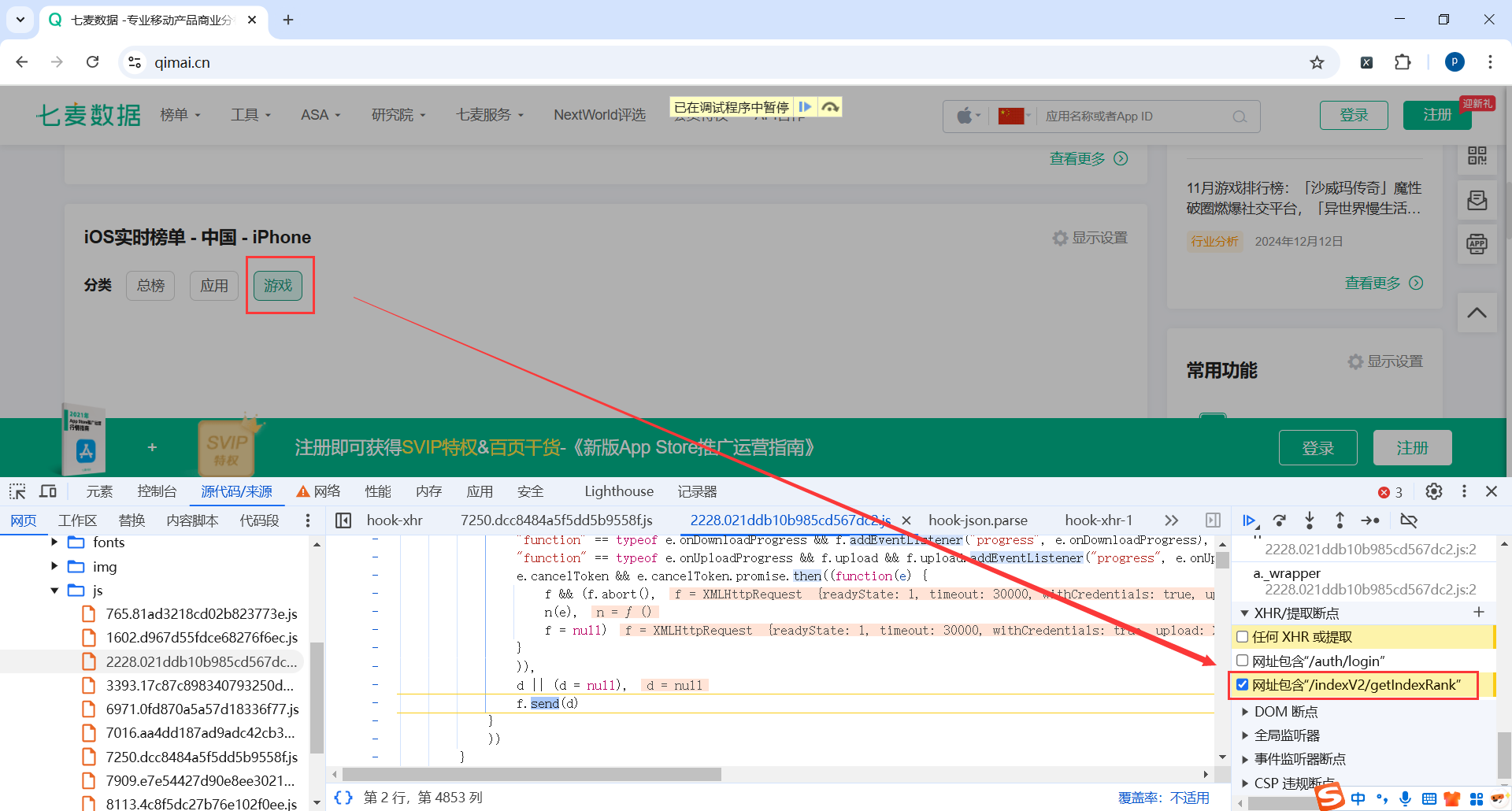This screenshot has width=1512, height=811.
Task: Resume script execution in the debugger toolbar
Action: (x=1249, y=520)
